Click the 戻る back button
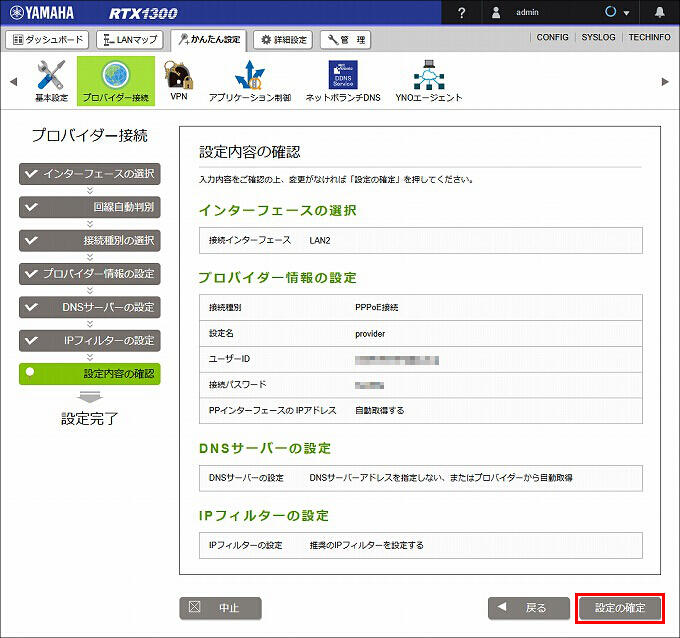This screenshot has height=638, width=680. point(529,608)
